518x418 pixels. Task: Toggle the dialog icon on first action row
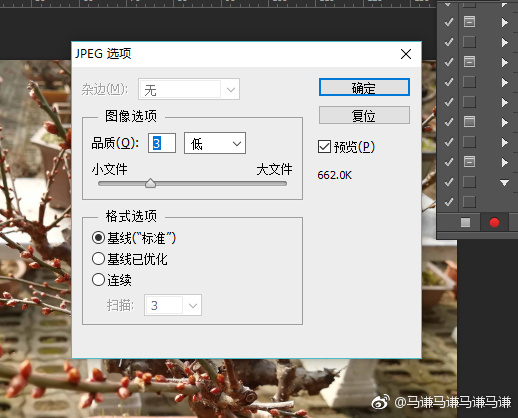pos(469,22)
